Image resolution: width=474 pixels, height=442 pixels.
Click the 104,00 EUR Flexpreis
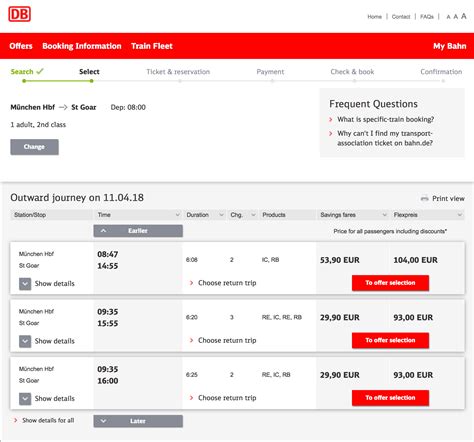tap(415, 260)
